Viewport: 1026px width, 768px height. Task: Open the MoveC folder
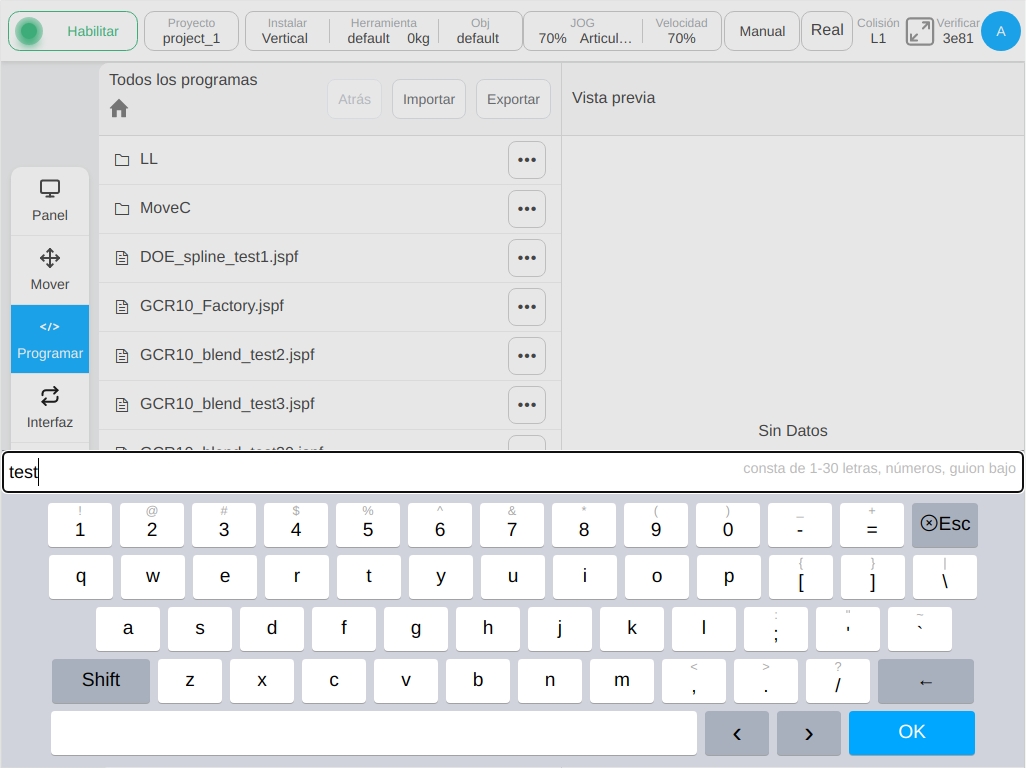[x=330, y=209]
